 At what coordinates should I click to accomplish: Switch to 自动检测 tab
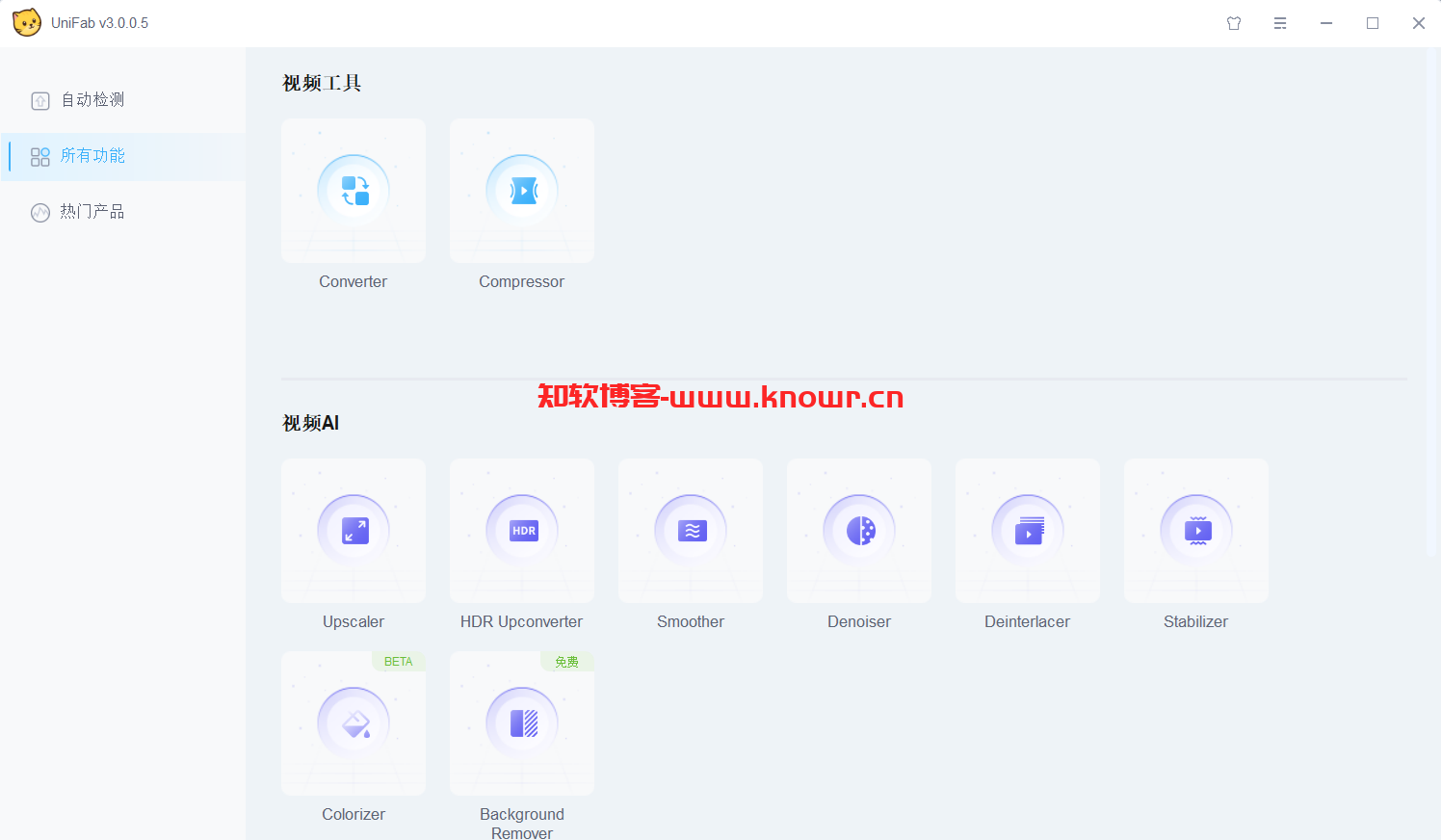point(123,100)
